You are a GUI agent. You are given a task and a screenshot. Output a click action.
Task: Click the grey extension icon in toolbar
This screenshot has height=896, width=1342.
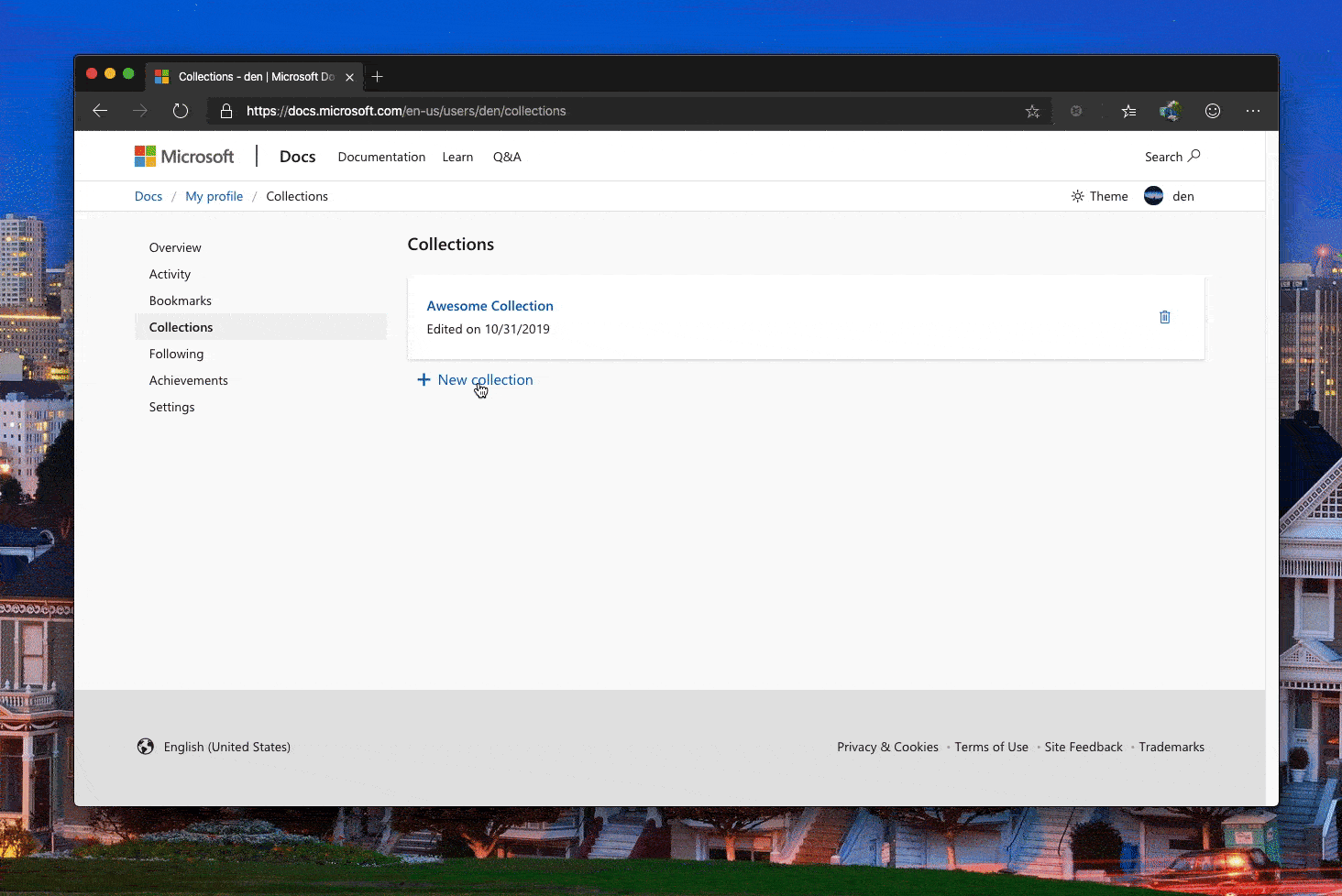pos(1076,111)
